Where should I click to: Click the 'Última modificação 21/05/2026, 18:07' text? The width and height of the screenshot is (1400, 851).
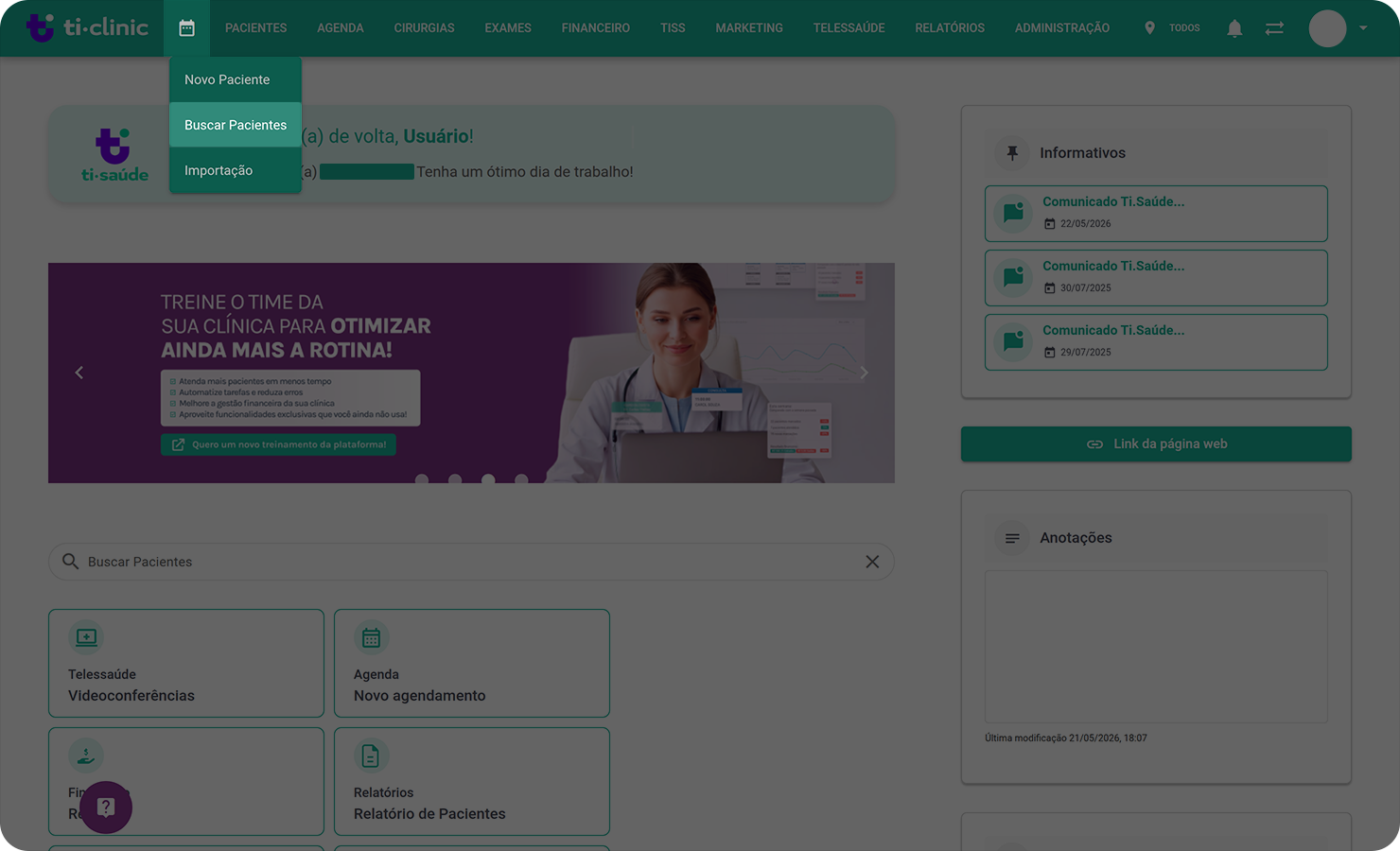tap(1066, 738)
